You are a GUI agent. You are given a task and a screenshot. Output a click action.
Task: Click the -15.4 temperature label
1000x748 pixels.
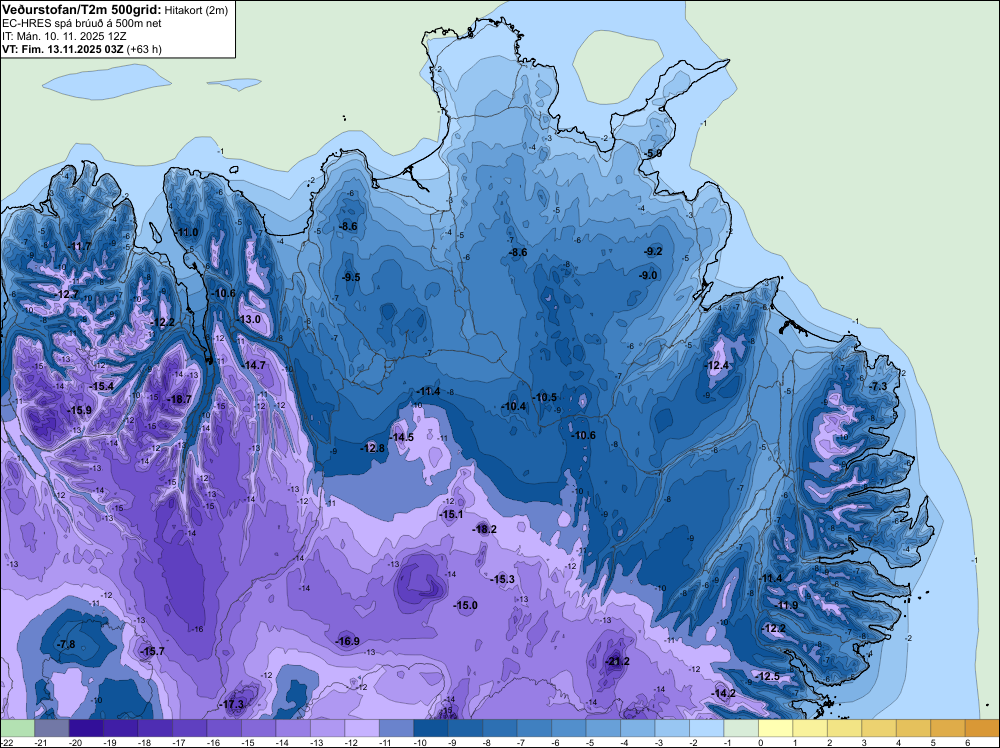tap(101, 386)
